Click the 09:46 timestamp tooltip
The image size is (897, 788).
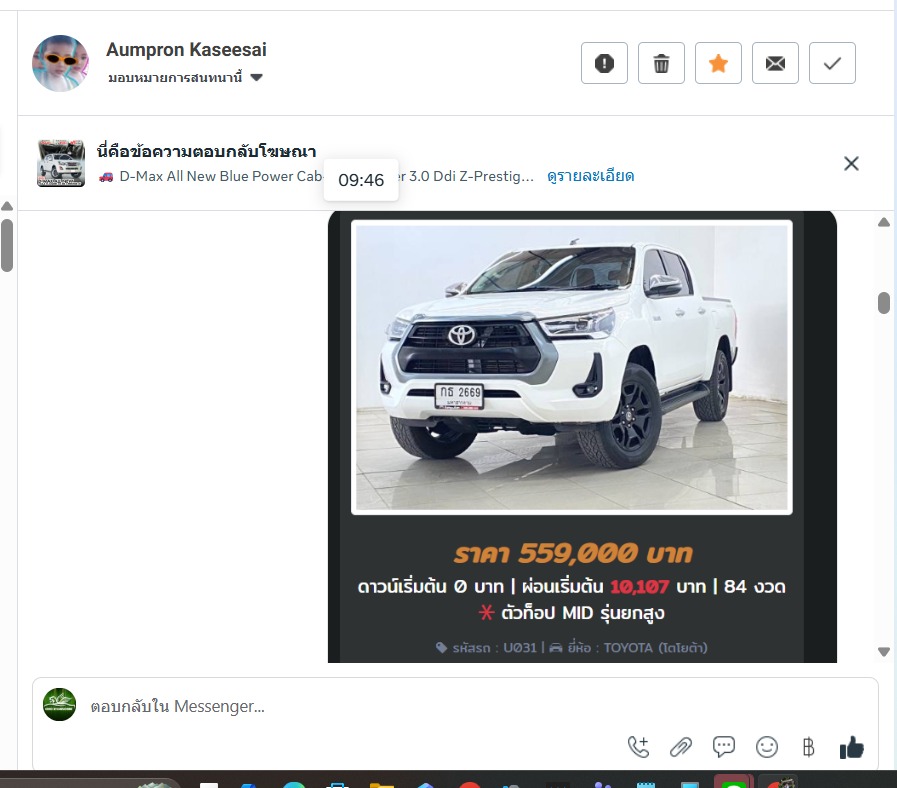(361, 180)
